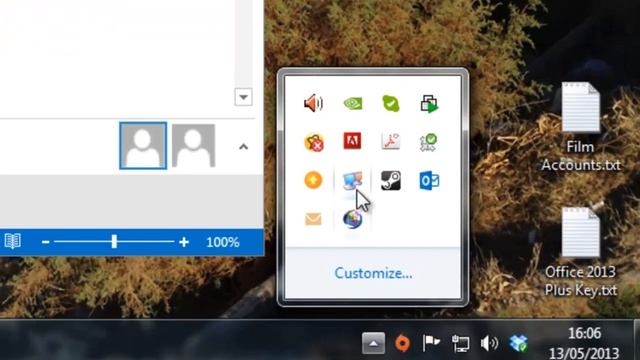
Task: Click the orange circle up-arrow tray icon
Action: [313, 180]
